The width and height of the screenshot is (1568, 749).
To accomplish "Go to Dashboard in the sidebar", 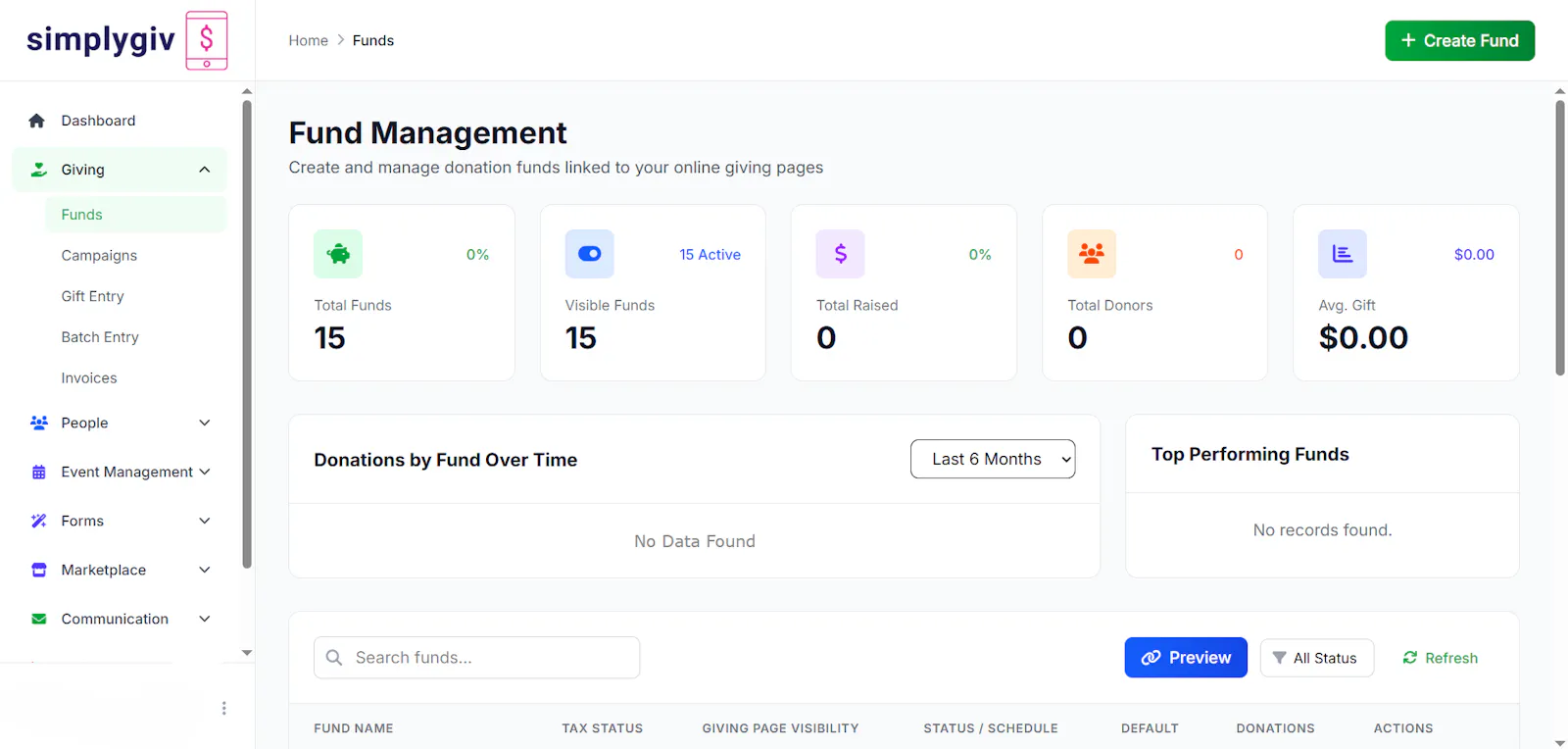I will (x=98, y=121).
